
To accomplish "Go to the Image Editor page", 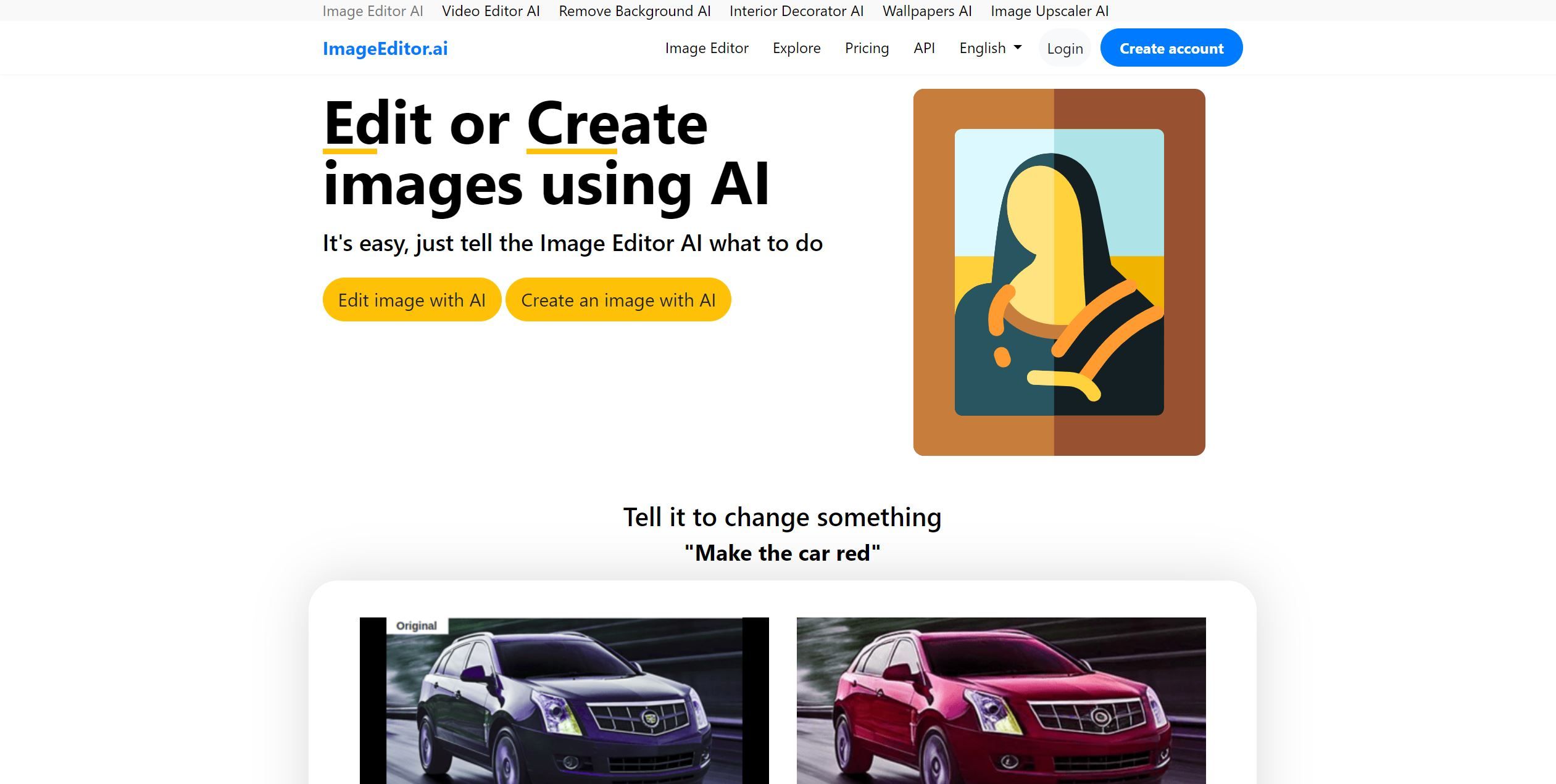I will 707,47.
